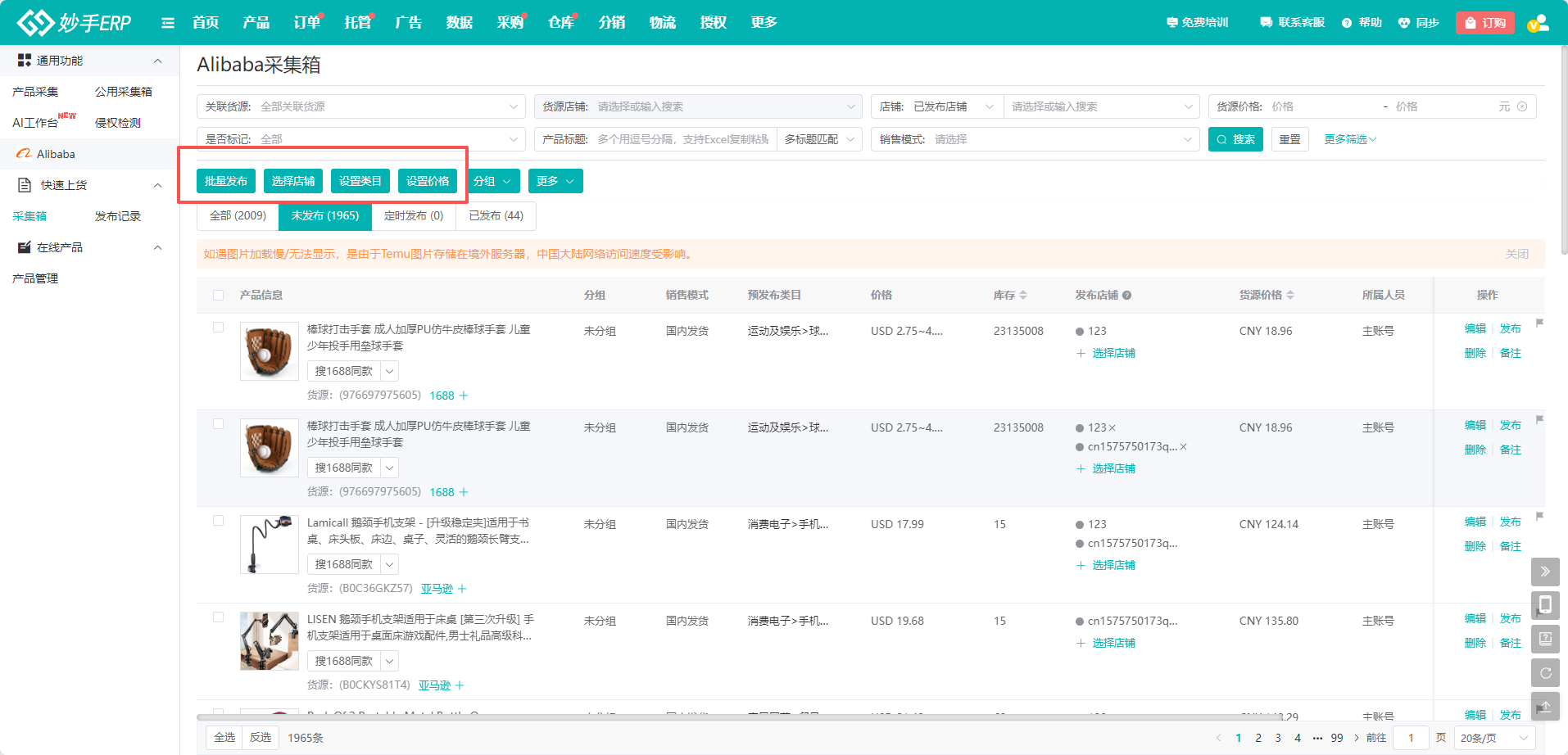Screen dimensions: 1568x755
Task: Click the 产品标题 search input field
Action: pyautogui.click(x=682, y=140)
